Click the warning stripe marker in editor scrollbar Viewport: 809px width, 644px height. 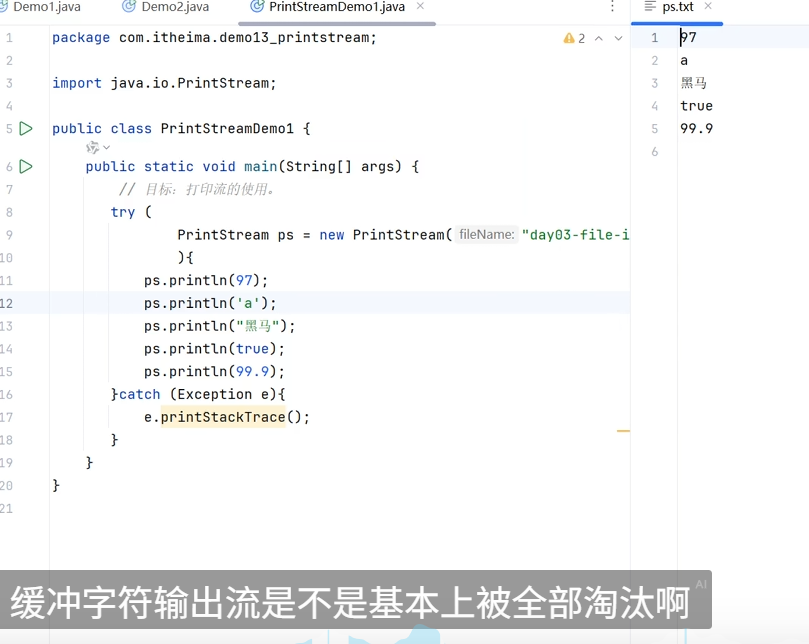pos(623,430)
